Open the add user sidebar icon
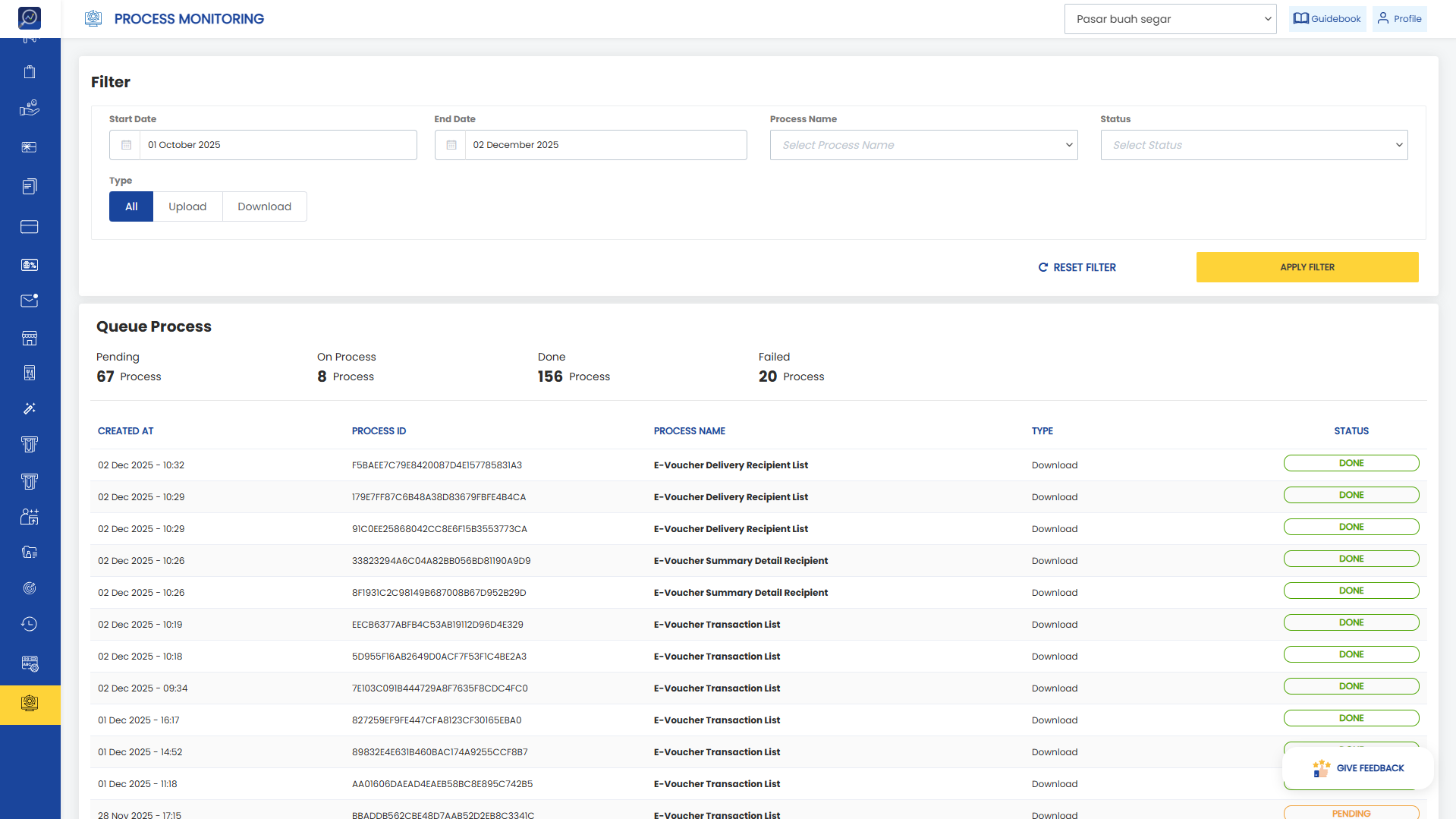Viewport: 1456px width, 819px height. (30, 517)
